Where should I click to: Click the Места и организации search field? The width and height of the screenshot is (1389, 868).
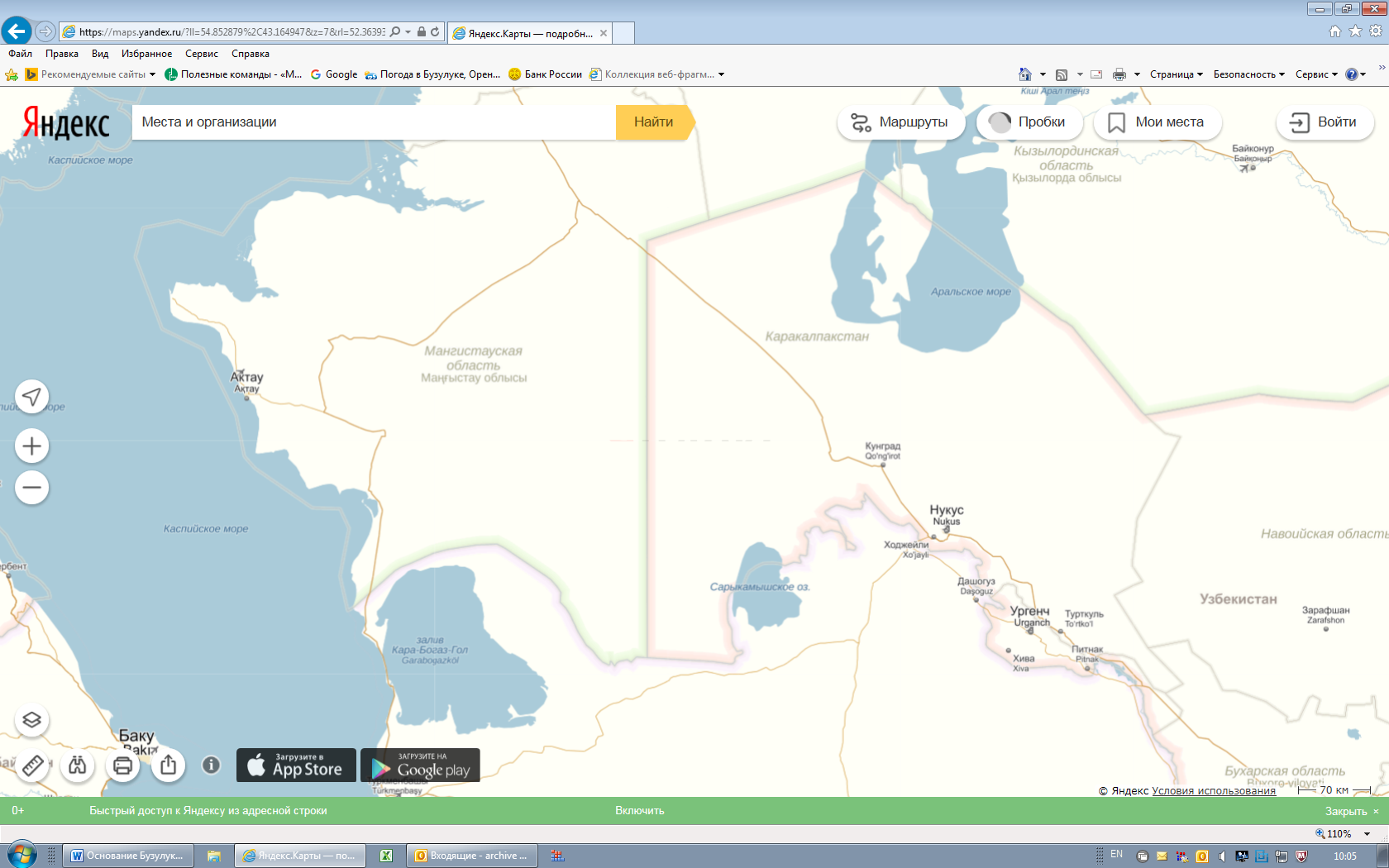tap(374, 122)
